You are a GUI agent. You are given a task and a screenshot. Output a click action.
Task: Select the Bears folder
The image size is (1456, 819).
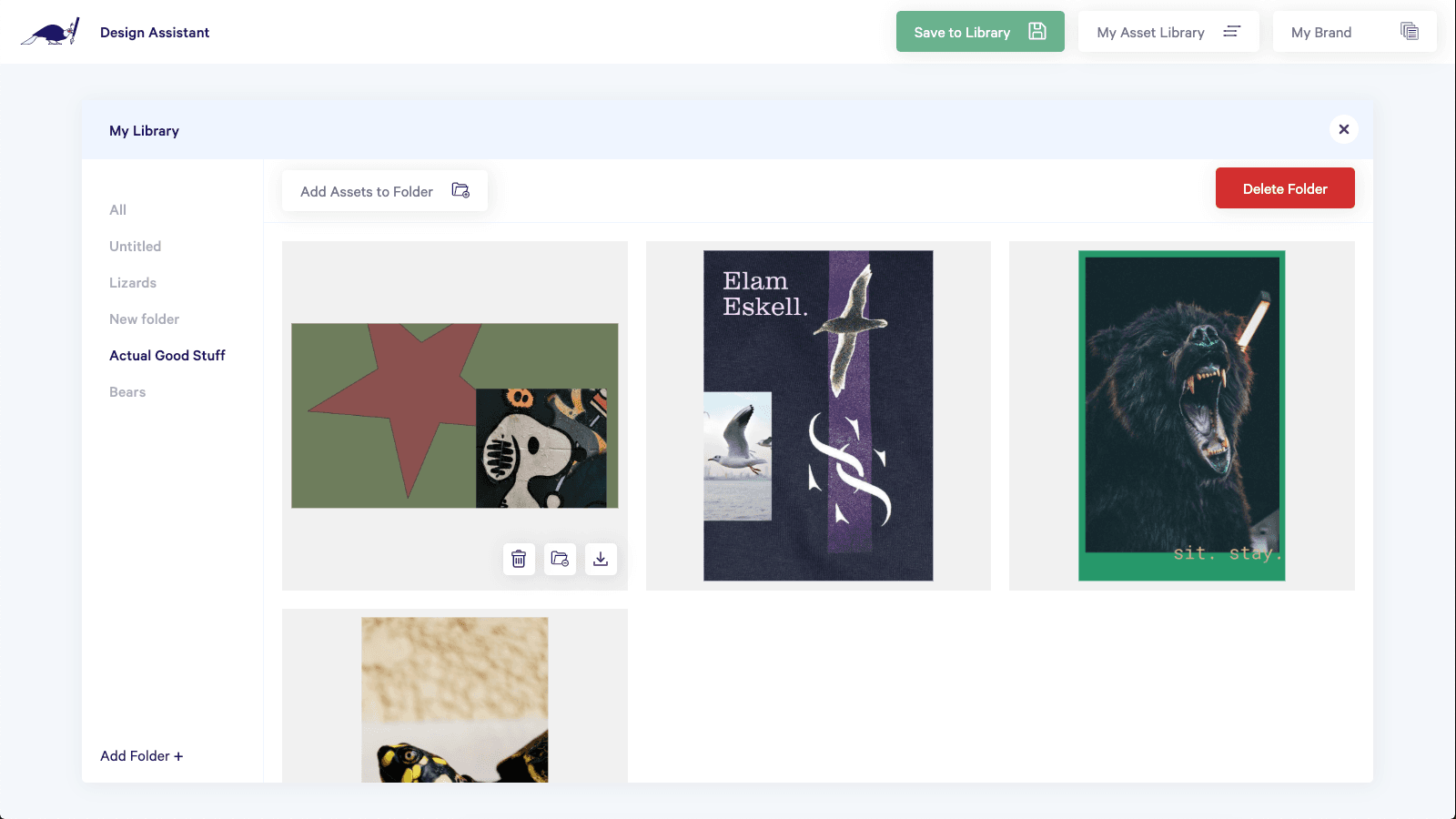[126, 391]
